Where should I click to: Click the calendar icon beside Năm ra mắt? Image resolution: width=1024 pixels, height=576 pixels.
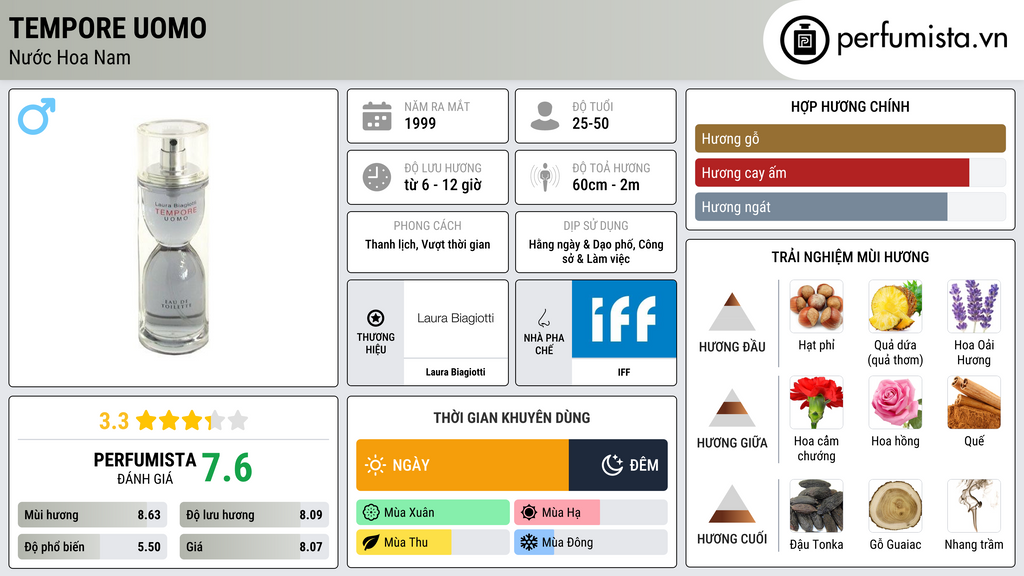(x=377, y=116)
